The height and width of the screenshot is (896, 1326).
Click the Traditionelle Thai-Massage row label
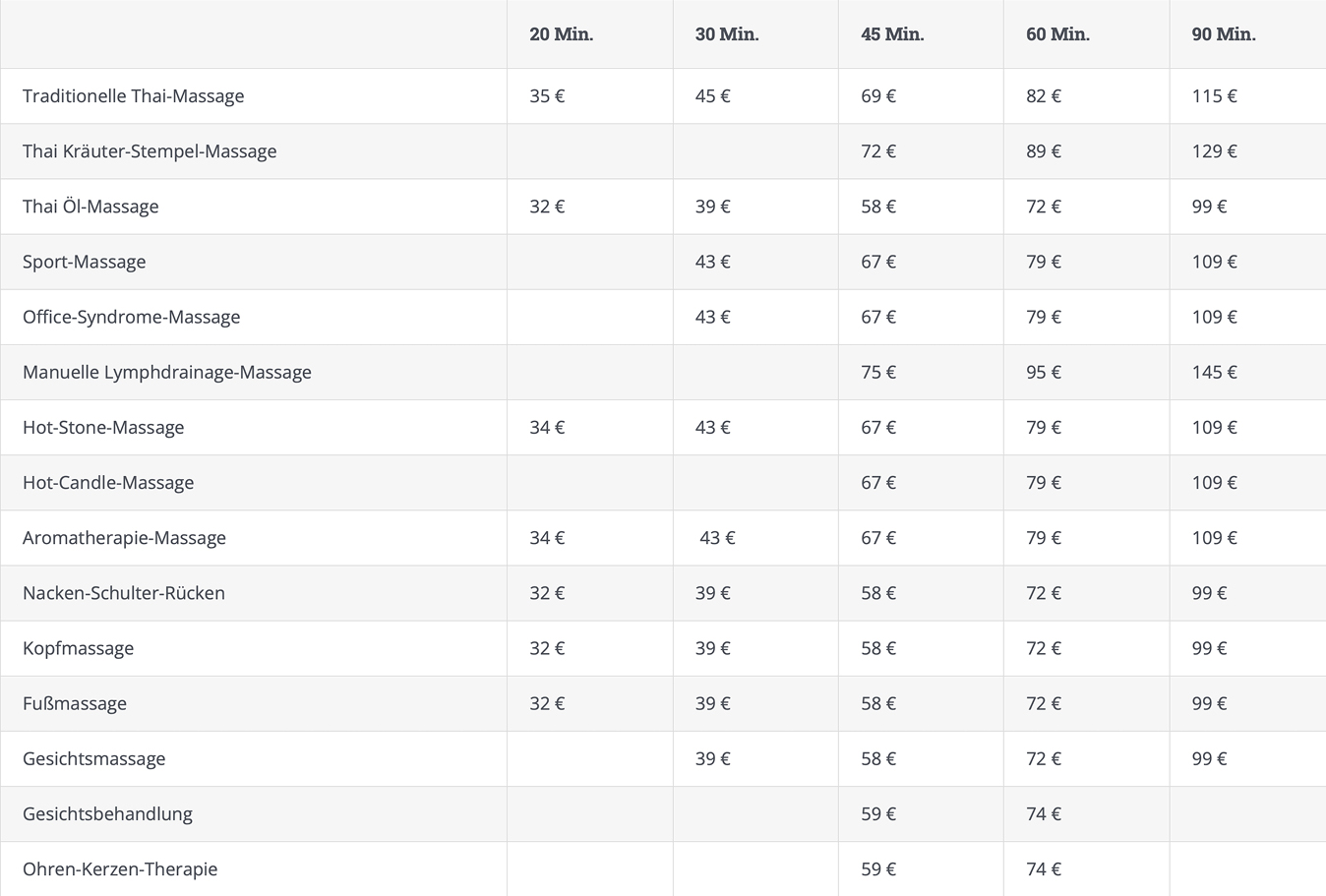coord(133,96)
